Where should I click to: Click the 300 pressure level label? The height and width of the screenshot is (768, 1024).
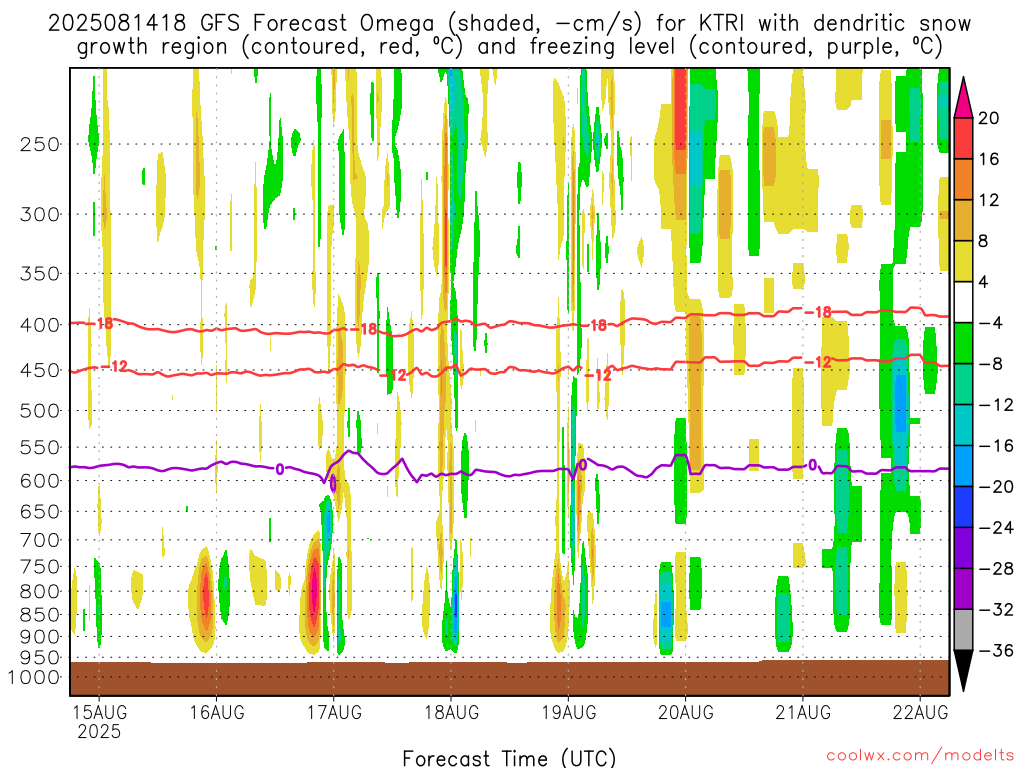pos(40,214)
